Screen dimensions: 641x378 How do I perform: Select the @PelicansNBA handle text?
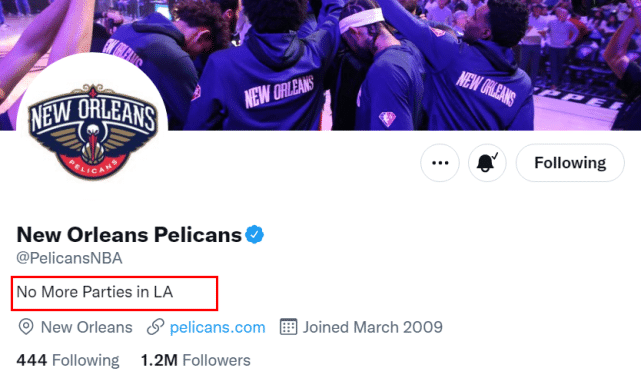click(x=69, y=258)
